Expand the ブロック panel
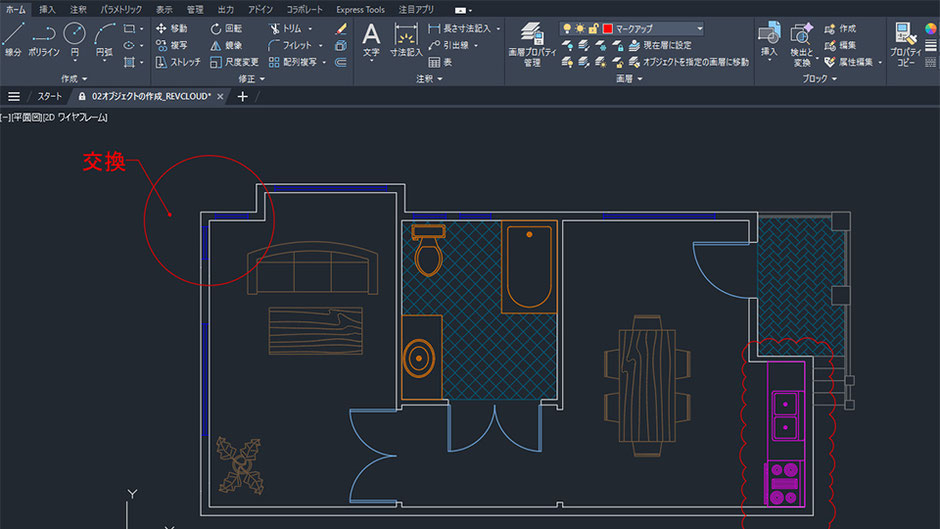The image size is (940, 529). click(x=820, y=79)
